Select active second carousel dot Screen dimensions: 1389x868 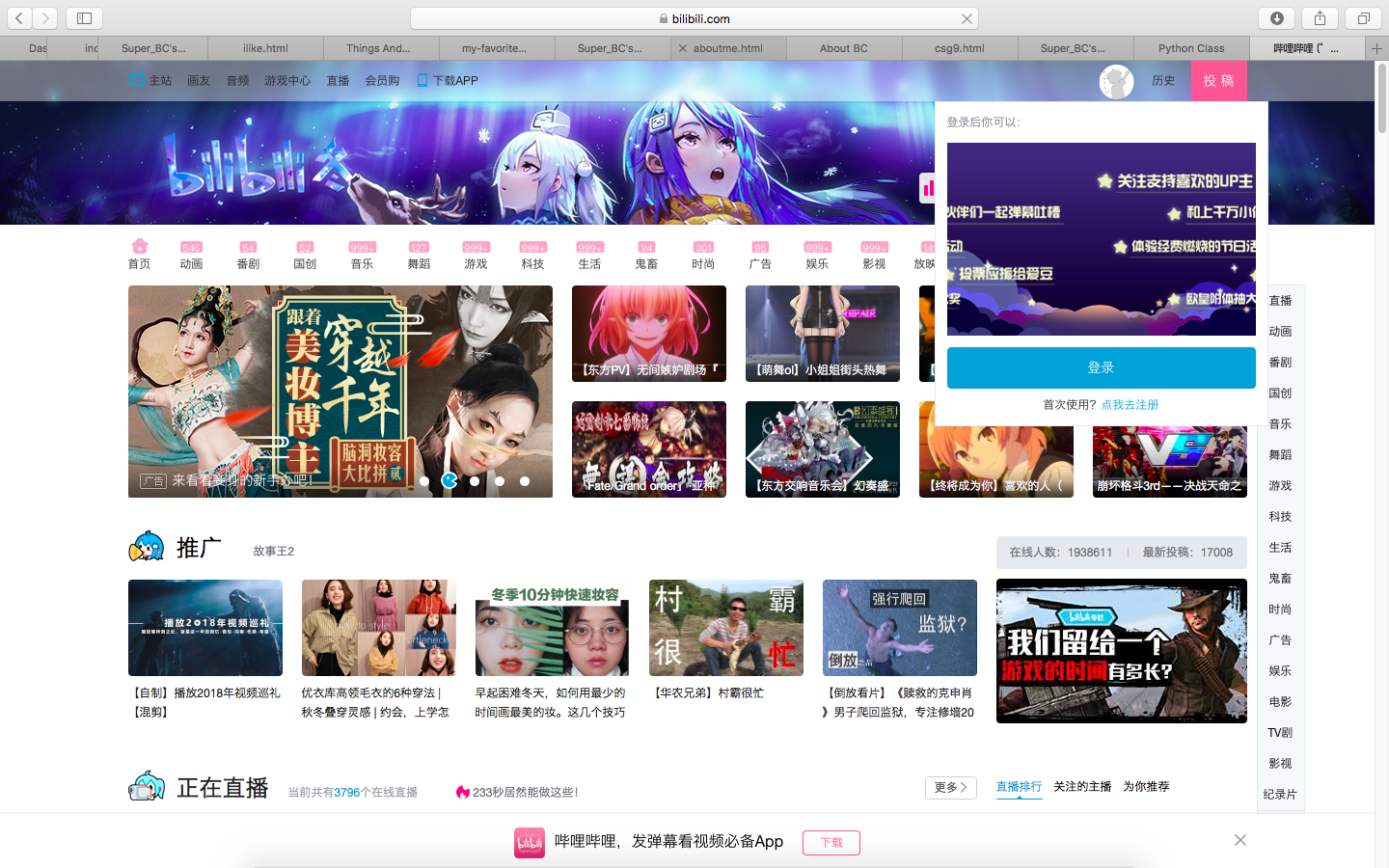449,480
